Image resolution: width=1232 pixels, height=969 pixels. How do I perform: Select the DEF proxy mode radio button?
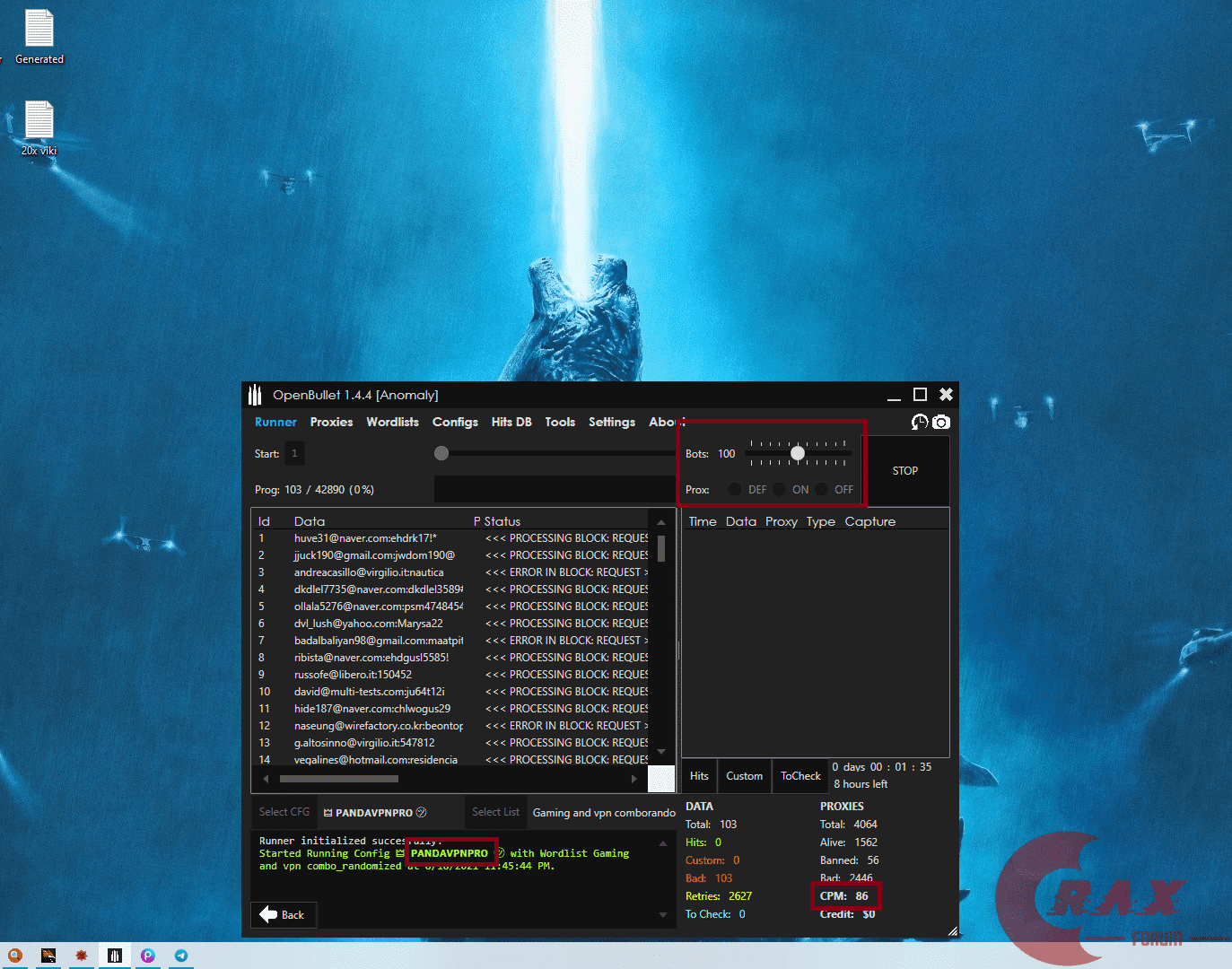click(x=735, y=490)
